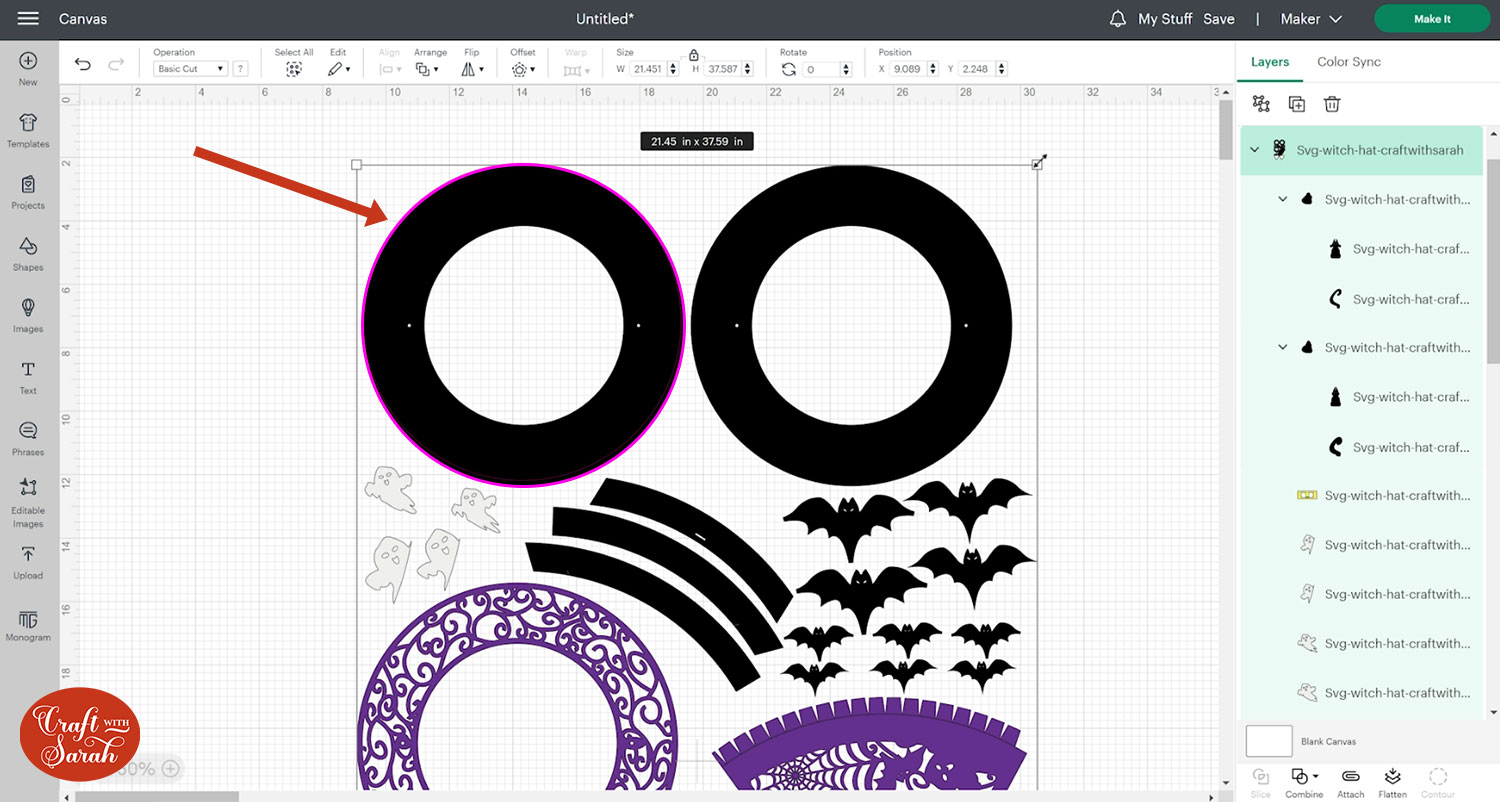
Task: Switch to the Color Sync tab
Action: click(1348, 62)
